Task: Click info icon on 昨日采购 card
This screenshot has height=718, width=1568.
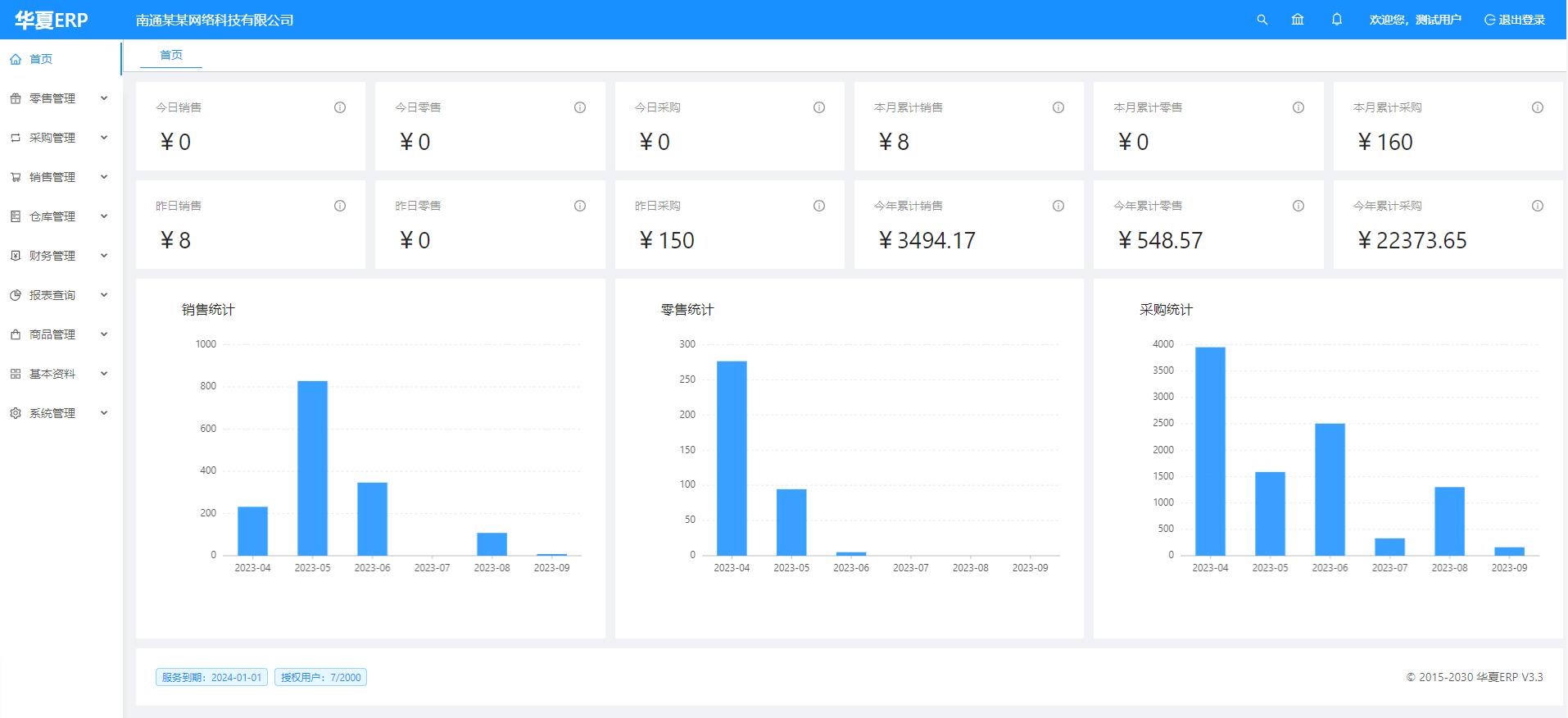Action: pos(819,206)
